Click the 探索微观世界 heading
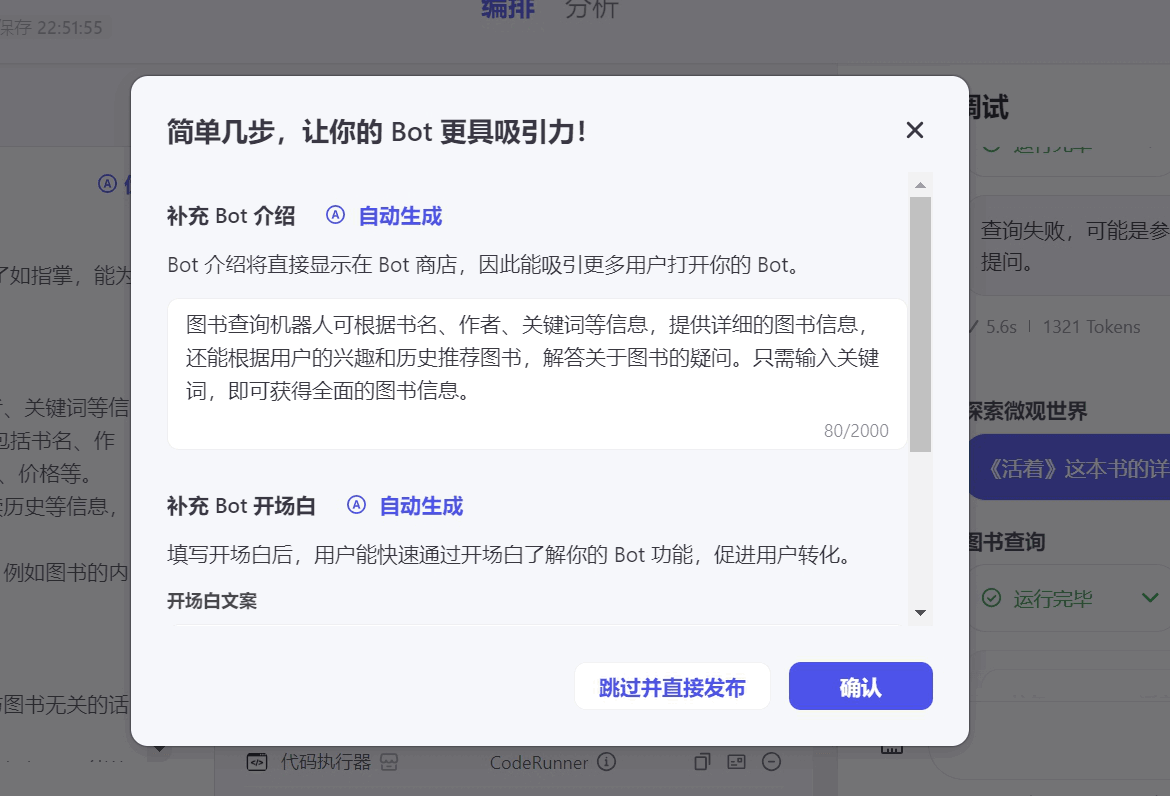Viewport: 1170px width, 796px height. (x=1027, y=410)
